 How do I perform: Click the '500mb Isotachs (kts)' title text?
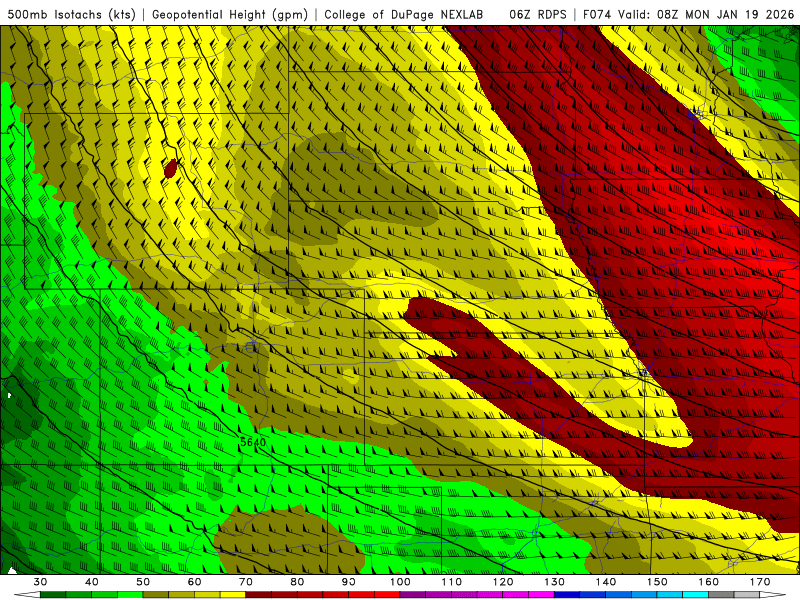[x=72, y=14]
